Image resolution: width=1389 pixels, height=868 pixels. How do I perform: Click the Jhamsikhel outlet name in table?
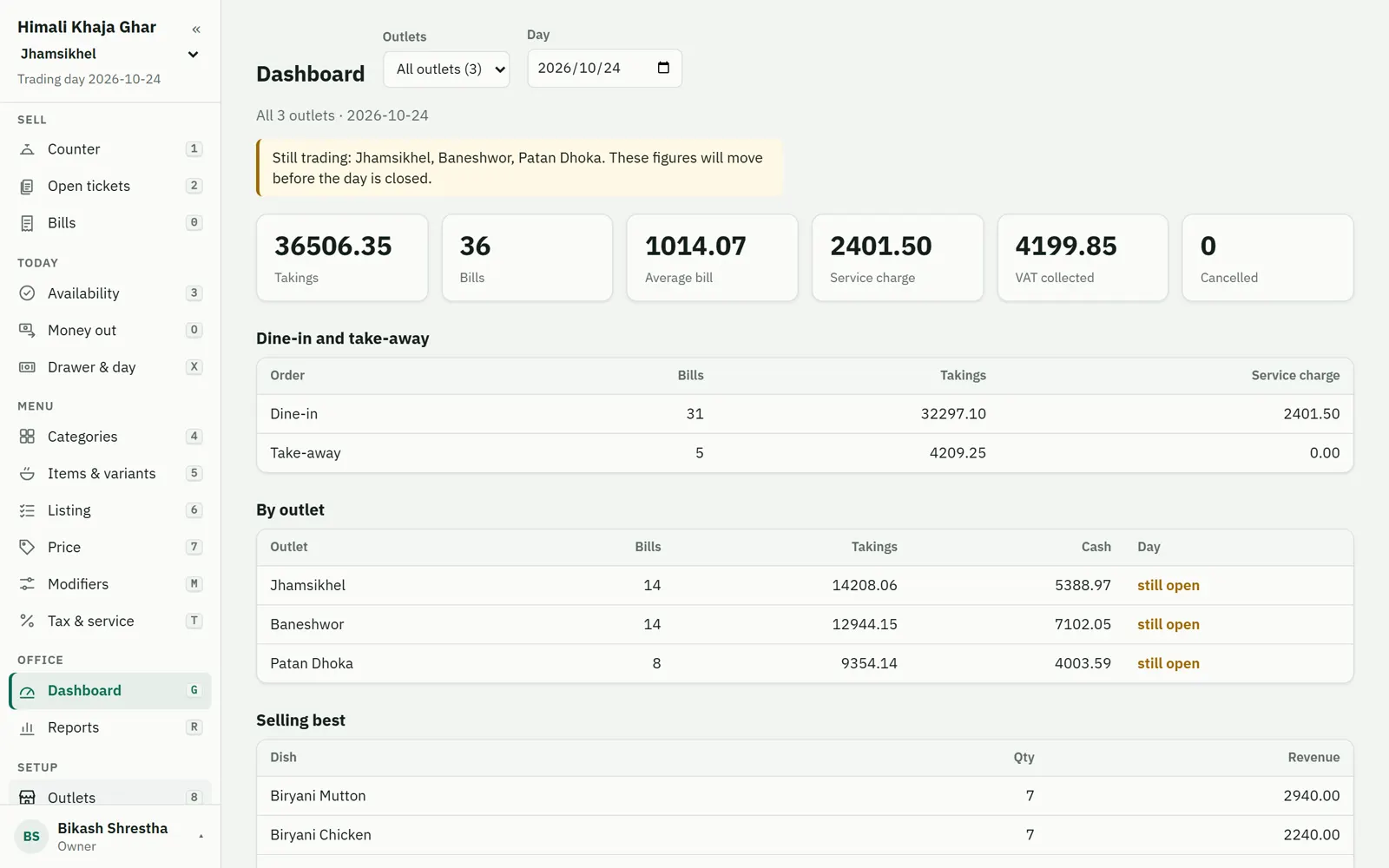pos(307,585)
